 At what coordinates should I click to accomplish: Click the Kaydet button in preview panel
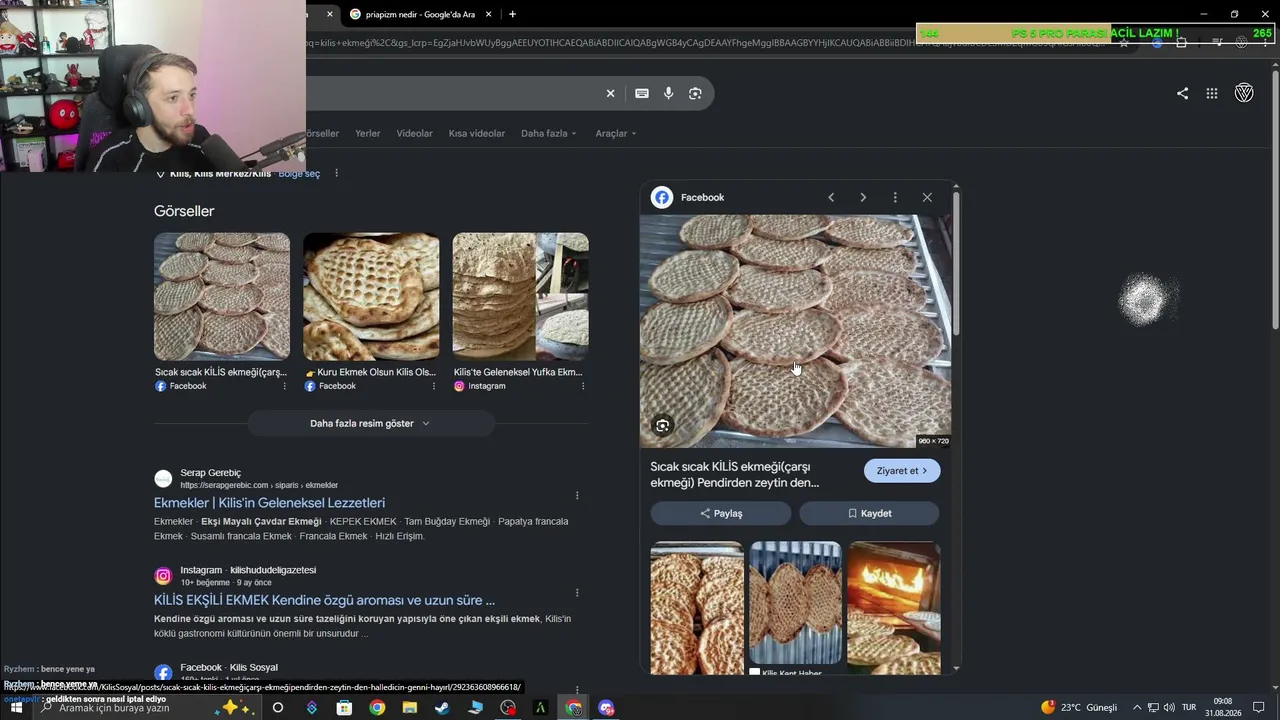pos(869,513)
